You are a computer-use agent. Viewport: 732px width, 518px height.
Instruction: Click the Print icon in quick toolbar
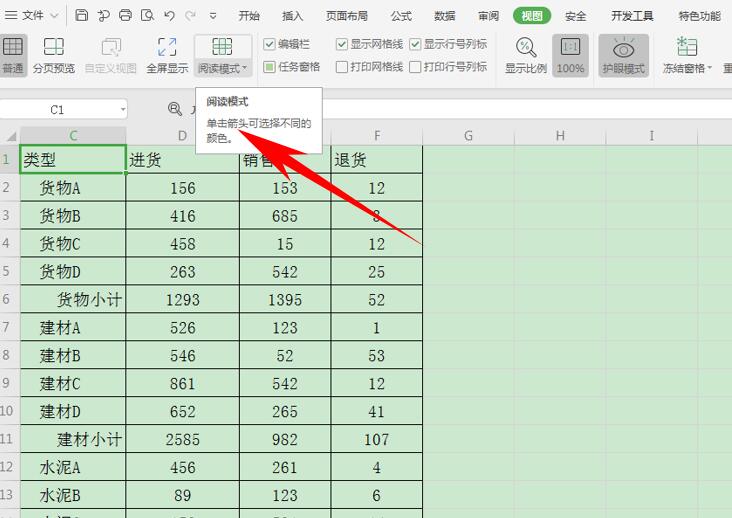pos(125,15)
